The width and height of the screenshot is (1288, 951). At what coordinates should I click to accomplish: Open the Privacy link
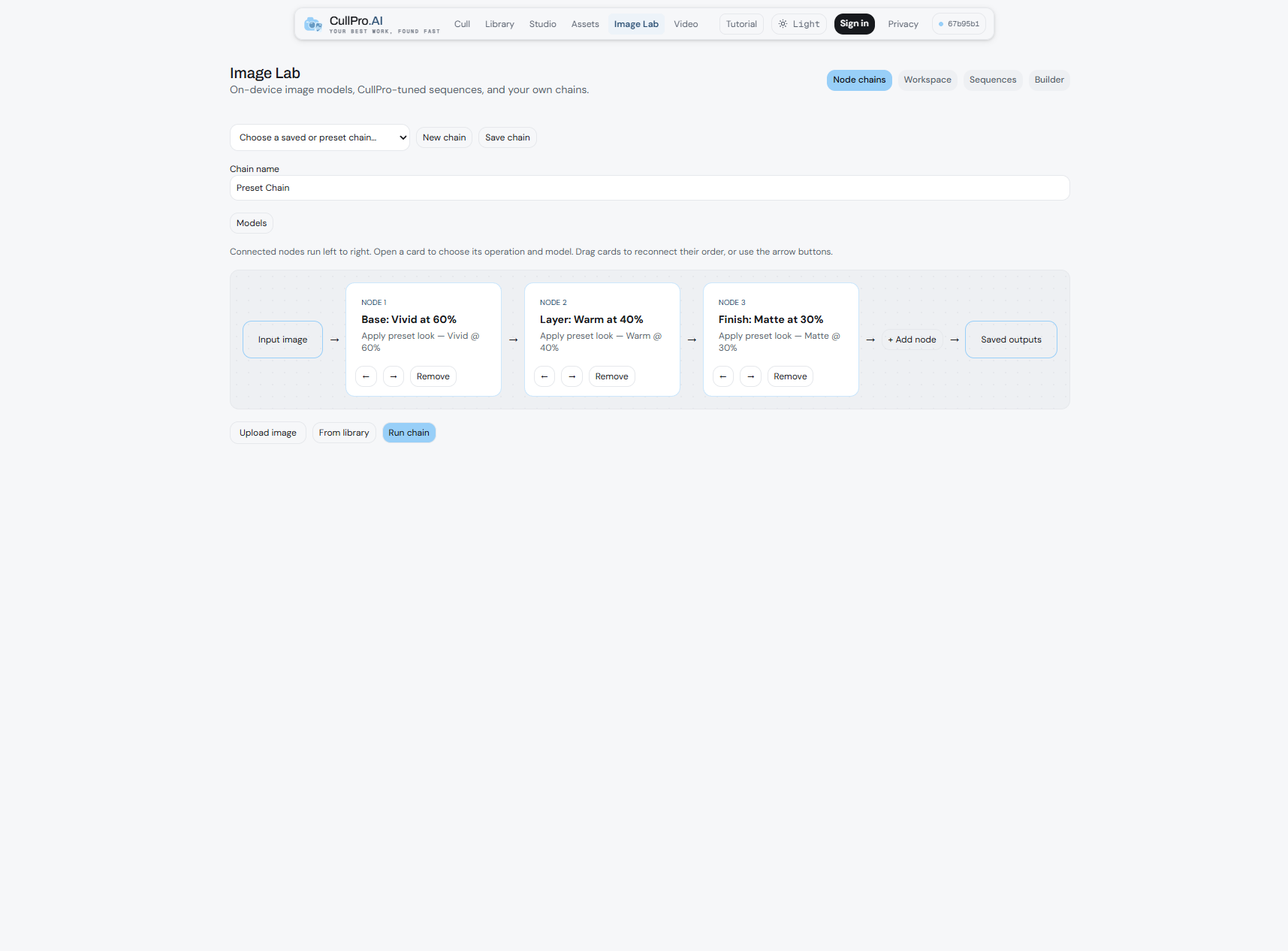point(903,24)
